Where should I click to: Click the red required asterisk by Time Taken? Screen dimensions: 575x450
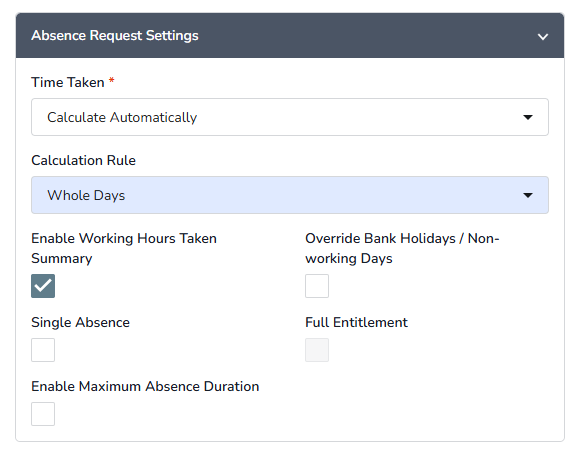pos(111,80)
